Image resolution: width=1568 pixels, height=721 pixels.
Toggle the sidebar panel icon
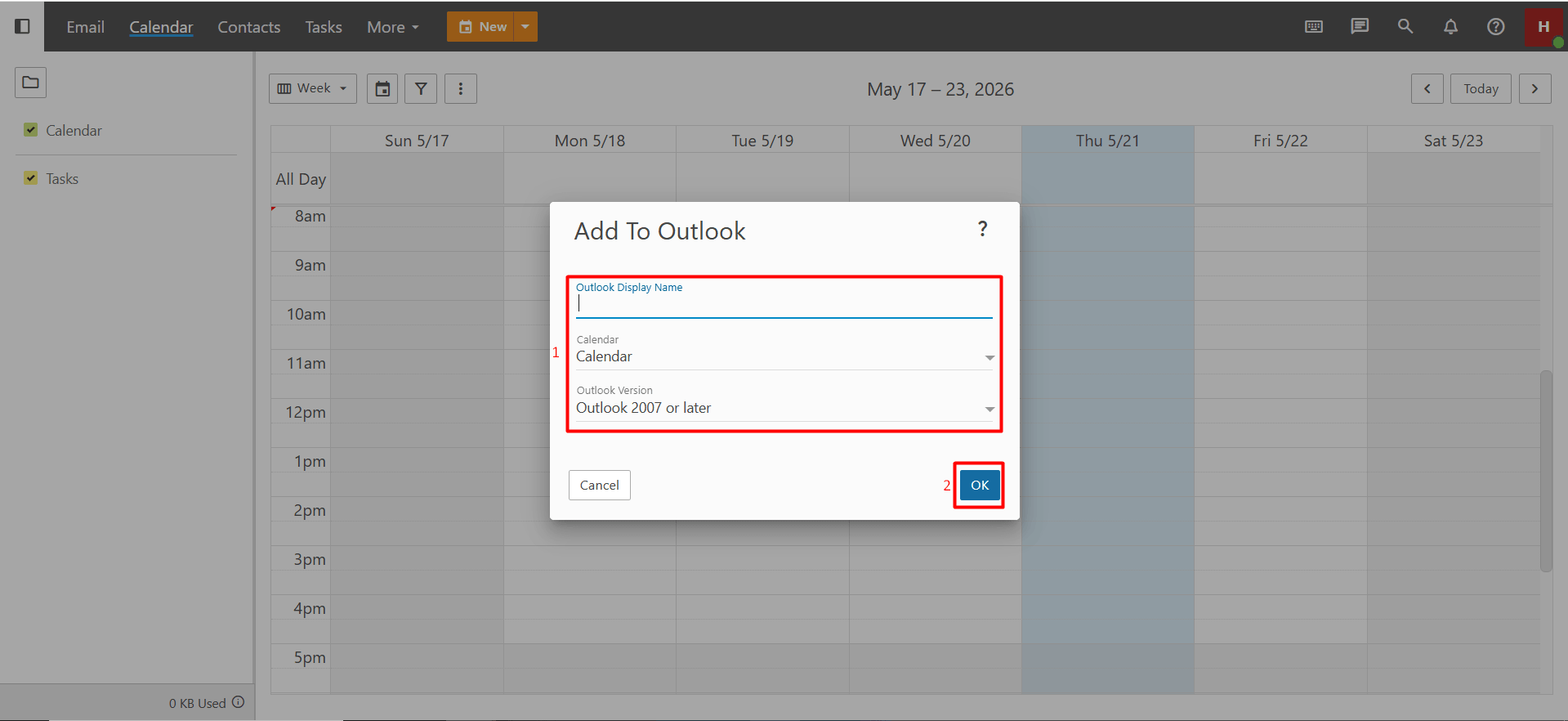[x=23, y=26]
